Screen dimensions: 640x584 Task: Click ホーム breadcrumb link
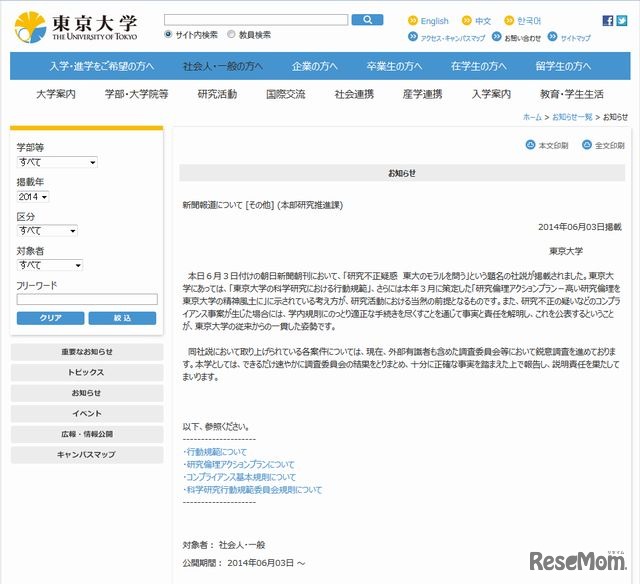(x=532, y=117)
